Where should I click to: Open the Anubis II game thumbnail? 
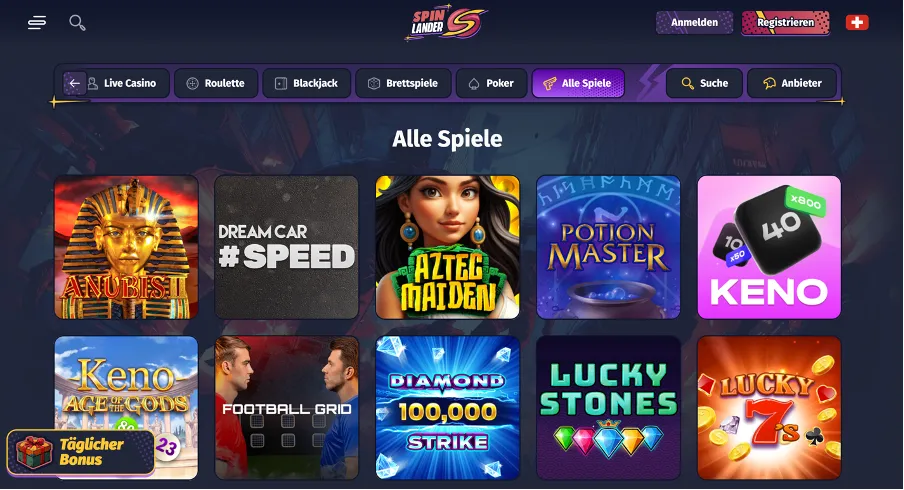[126, 247]
